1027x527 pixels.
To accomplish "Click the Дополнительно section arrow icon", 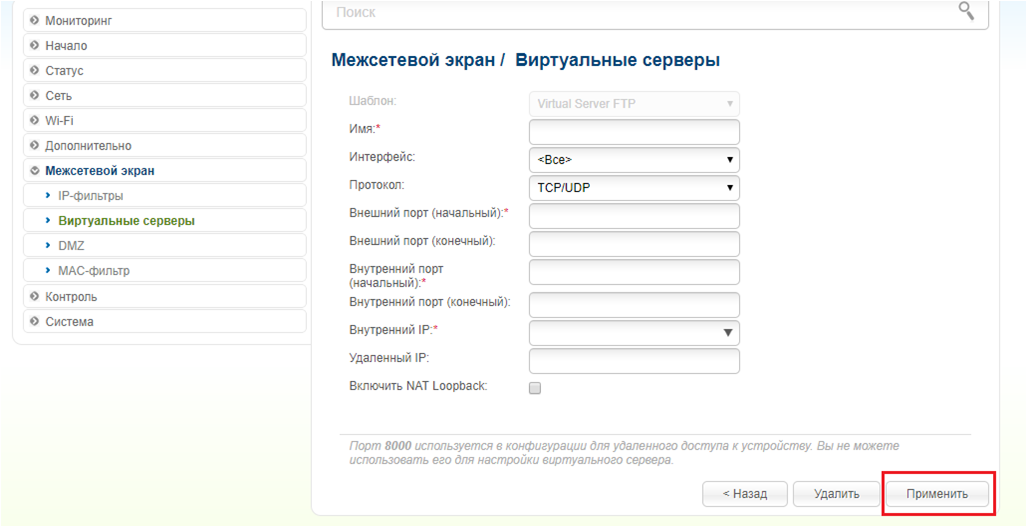I will [x=34, y=146].
